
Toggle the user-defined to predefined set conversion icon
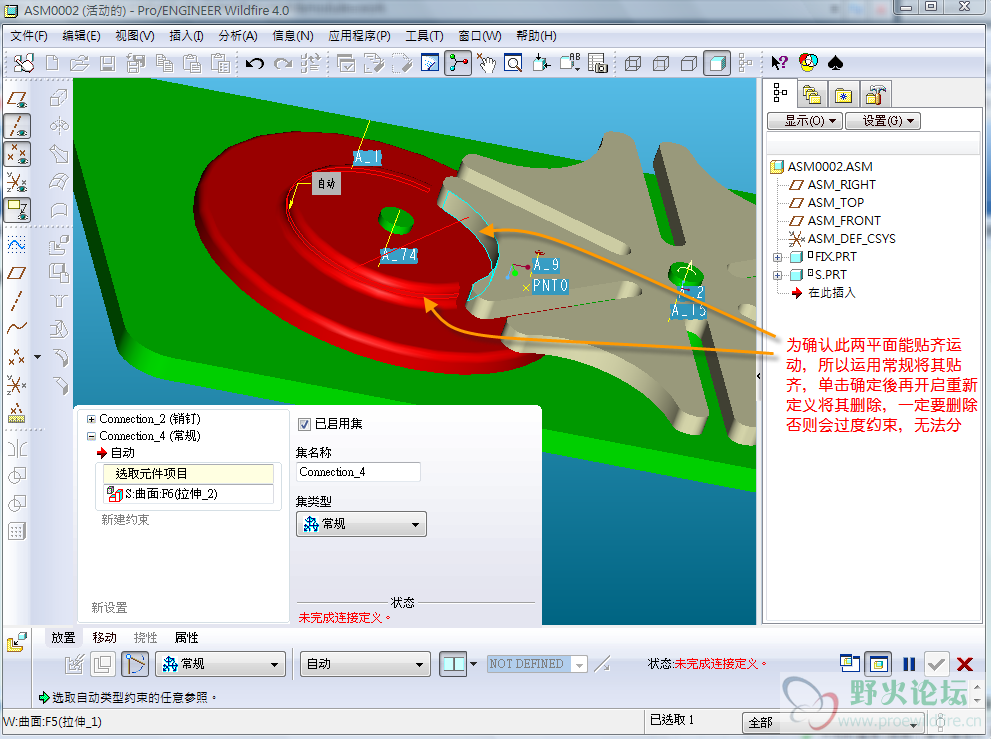[134, 664]
